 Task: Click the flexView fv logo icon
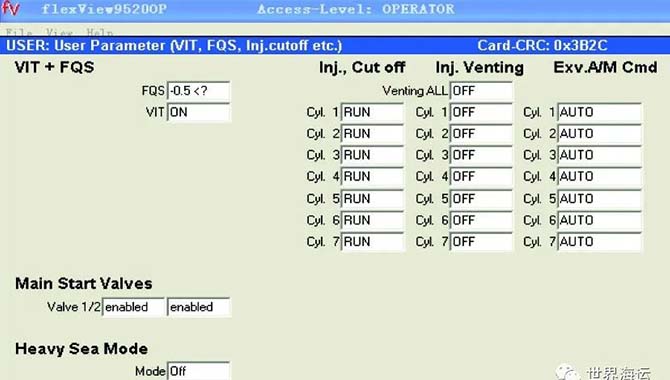click(x=11, y=9)
